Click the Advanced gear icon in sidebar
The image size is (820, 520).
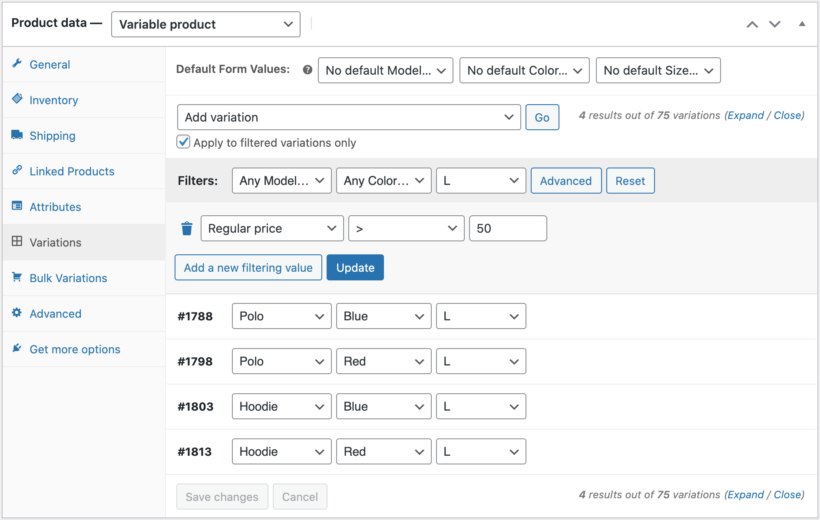17,313
